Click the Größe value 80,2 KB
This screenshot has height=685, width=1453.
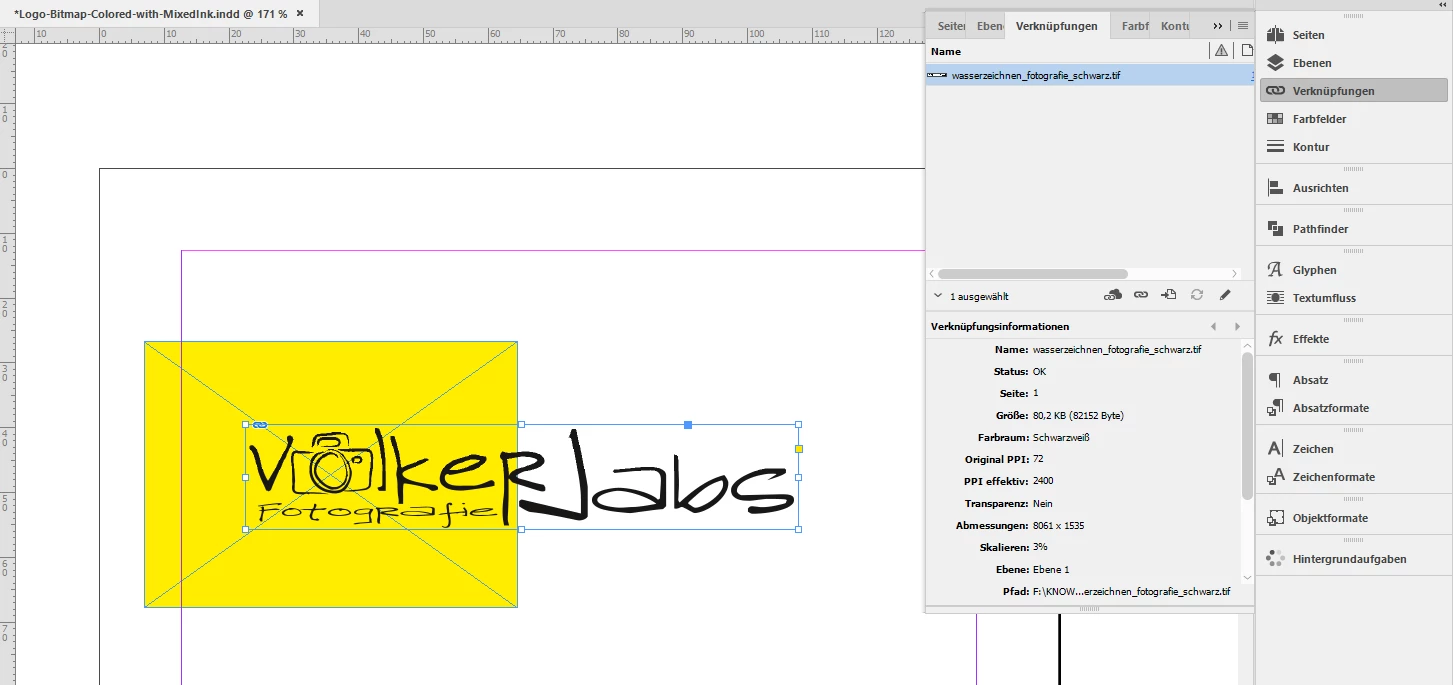tap(1078, 416)
